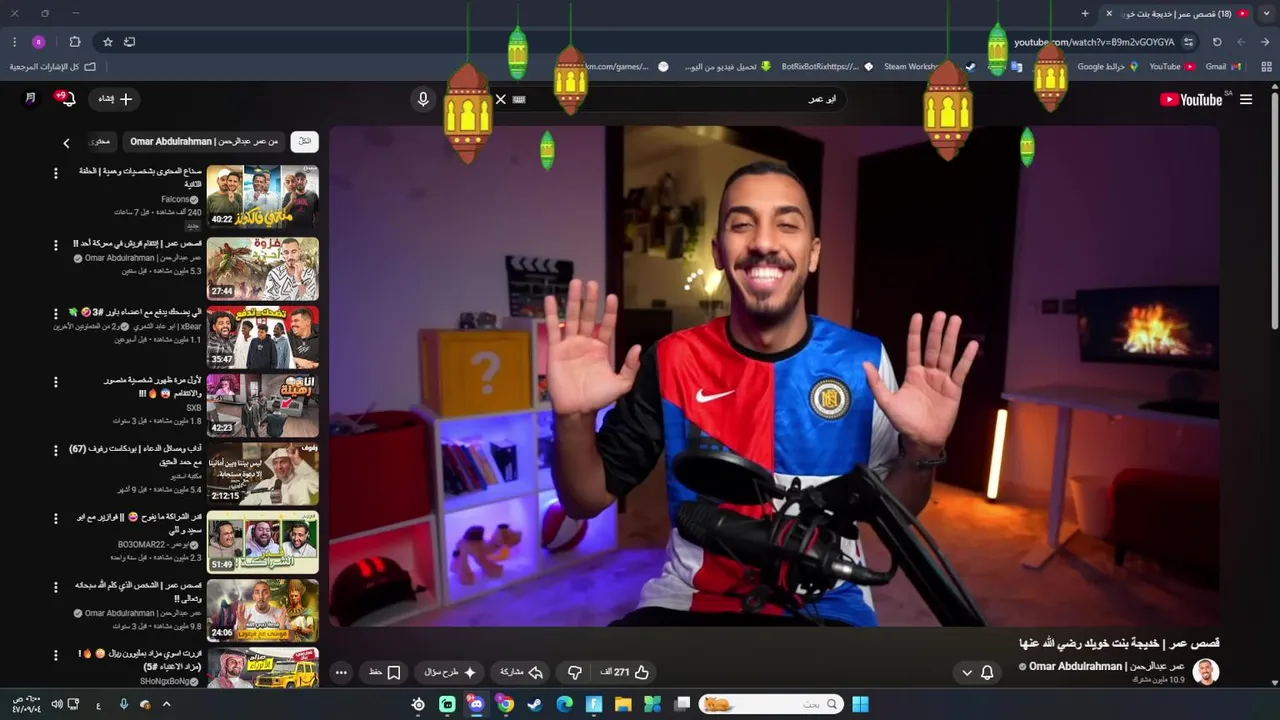This screenshot has width=1280, height=720.
Task: Open the volume icon in system tray
Action: pos(57,704)
